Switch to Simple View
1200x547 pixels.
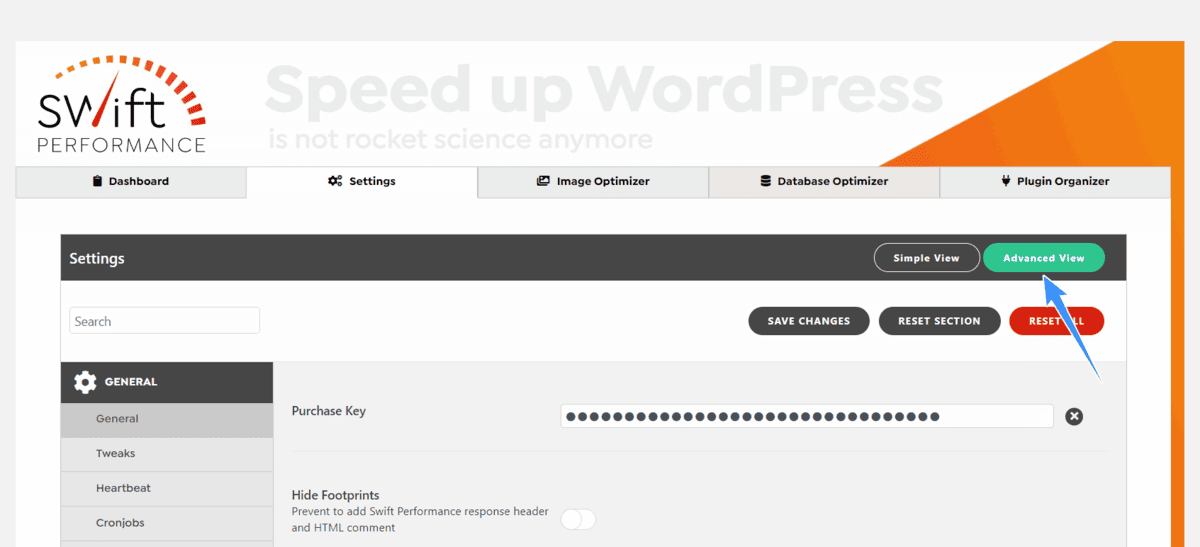(x=926, y=258)
